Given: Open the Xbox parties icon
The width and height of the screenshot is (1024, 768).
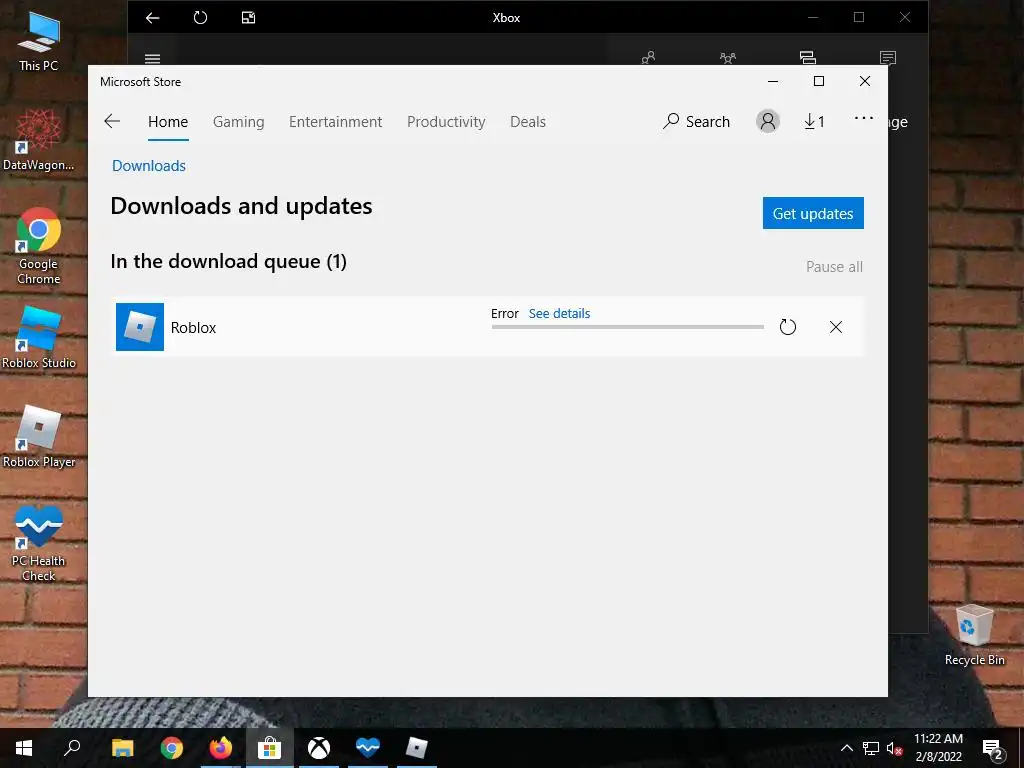Looking at the screenshot, I should (728, 58).
